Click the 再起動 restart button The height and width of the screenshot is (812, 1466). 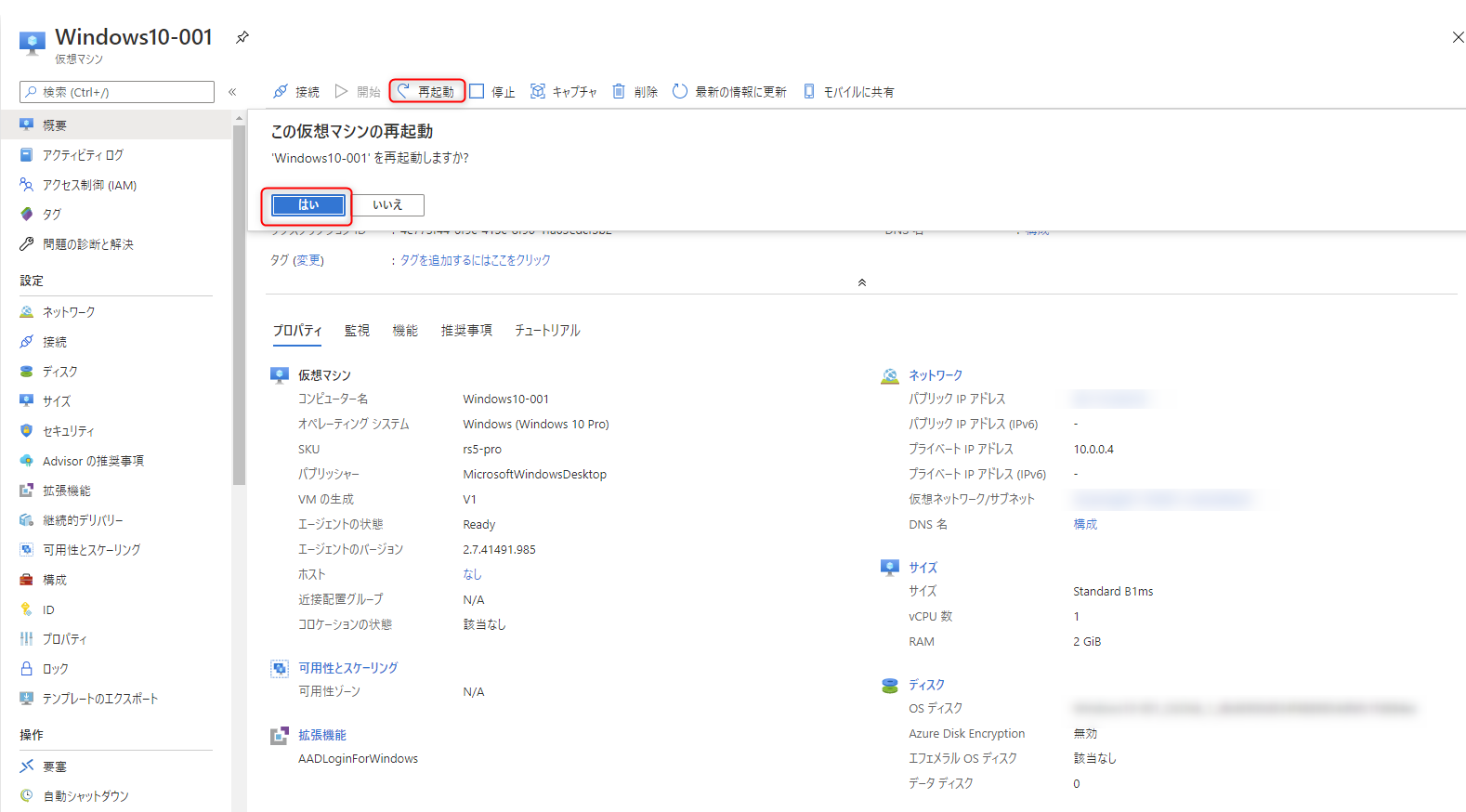(x=426, y=91)
